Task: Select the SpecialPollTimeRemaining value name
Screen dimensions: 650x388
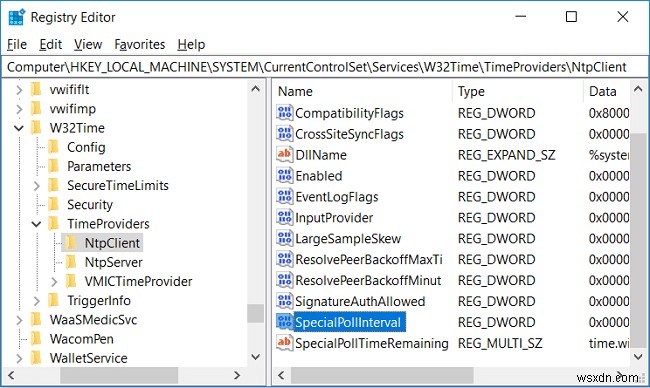Action: [x=372, y=343]
